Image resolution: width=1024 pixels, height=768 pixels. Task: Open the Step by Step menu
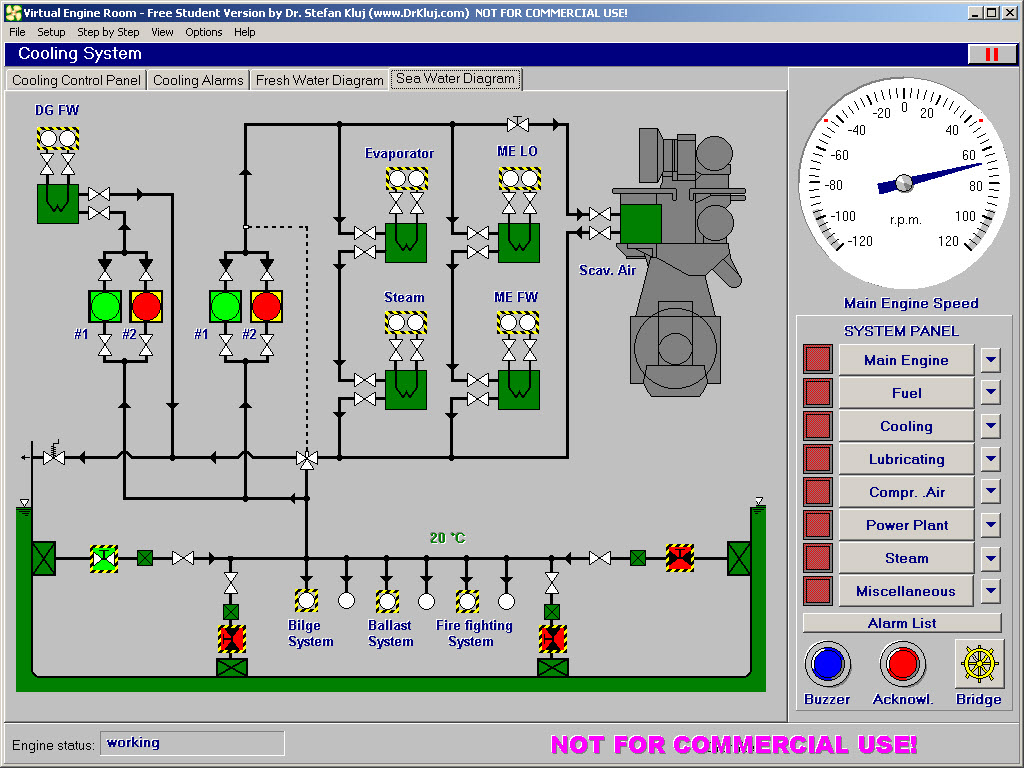pos(108,32)
